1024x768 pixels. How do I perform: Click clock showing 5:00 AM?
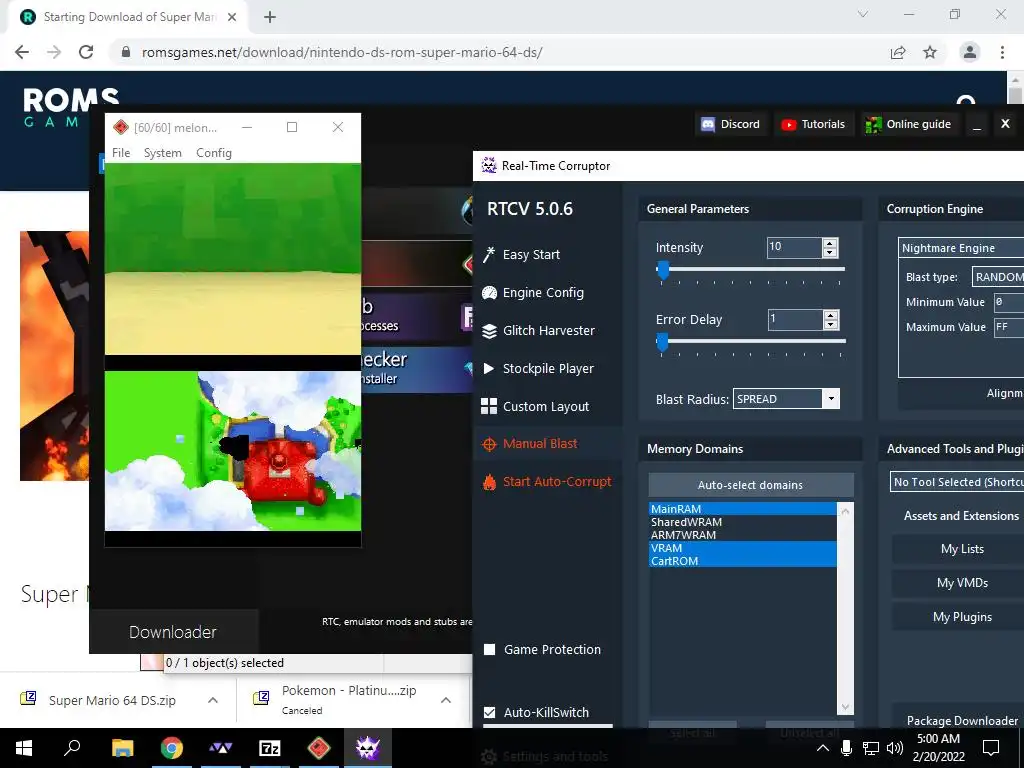(938, 739)
